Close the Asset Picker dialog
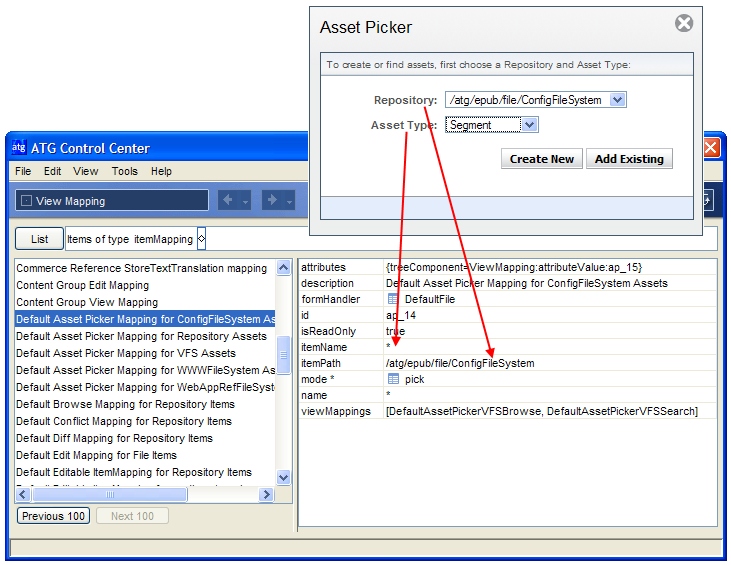The width and height of the screenshot is (731, 565). point(683,23)
